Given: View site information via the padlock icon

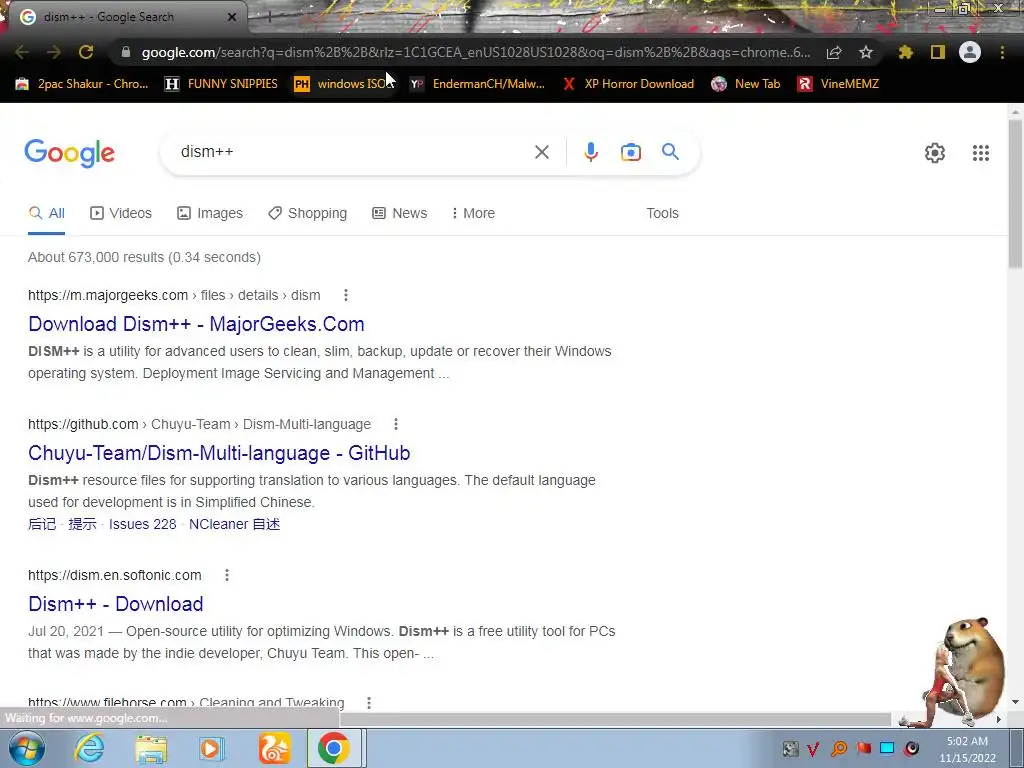Looking at the screenshot, I should pyautogui.click(x=126, y=52).
